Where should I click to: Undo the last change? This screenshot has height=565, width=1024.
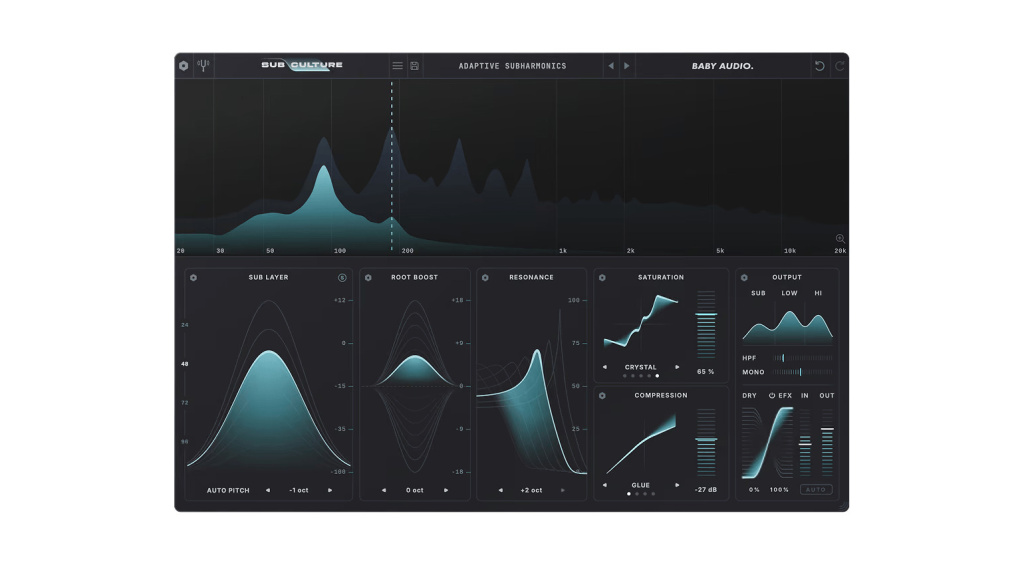click(x=820, y=66)
